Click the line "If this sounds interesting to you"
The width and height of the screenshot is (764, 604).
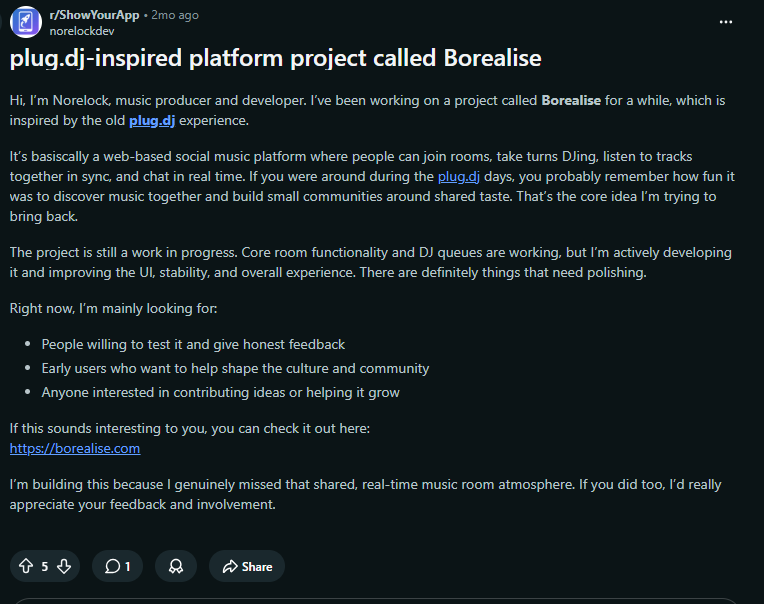[190, 428]
